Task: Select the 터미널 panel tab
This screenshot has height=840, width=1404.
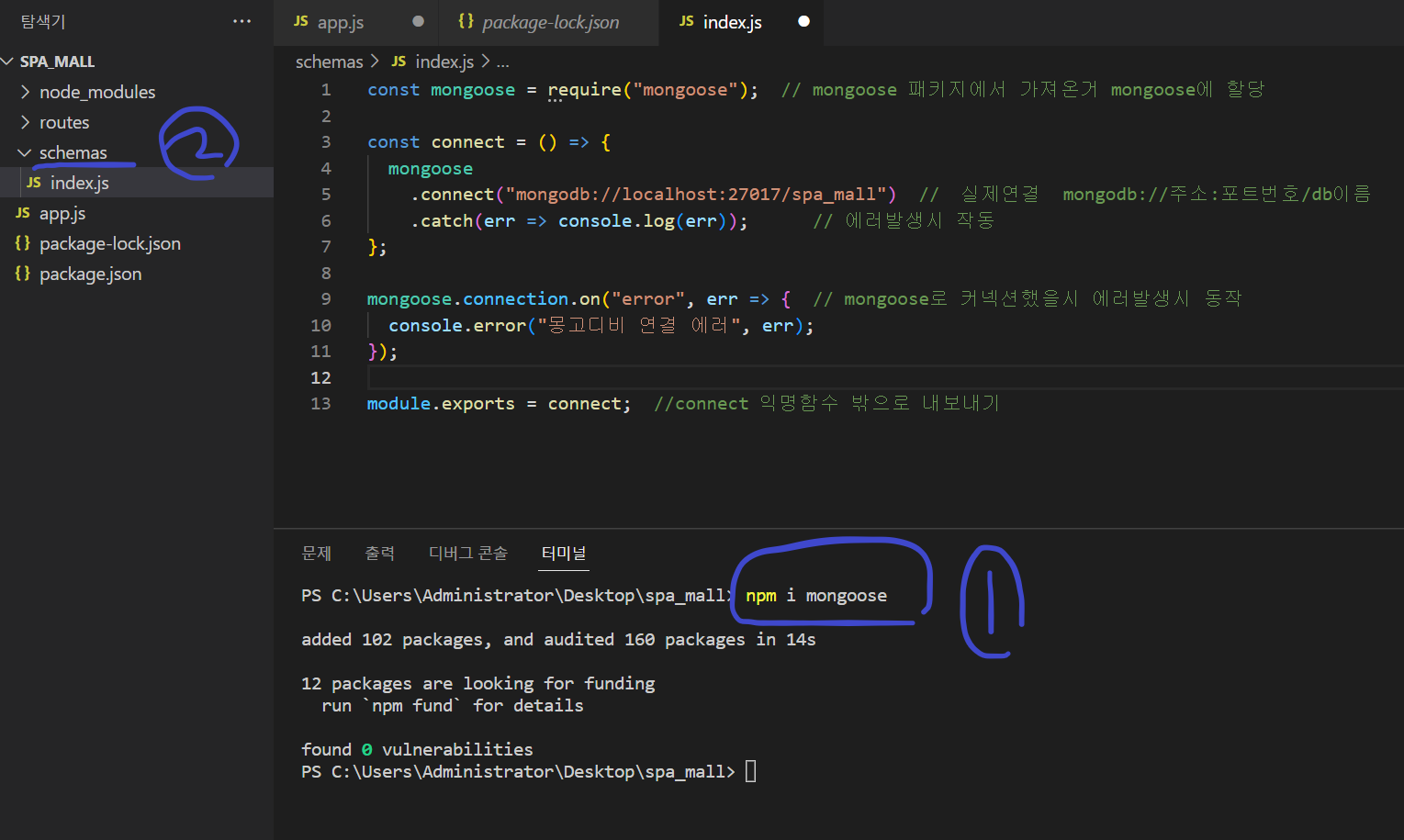Action: (x=563, y=553)
